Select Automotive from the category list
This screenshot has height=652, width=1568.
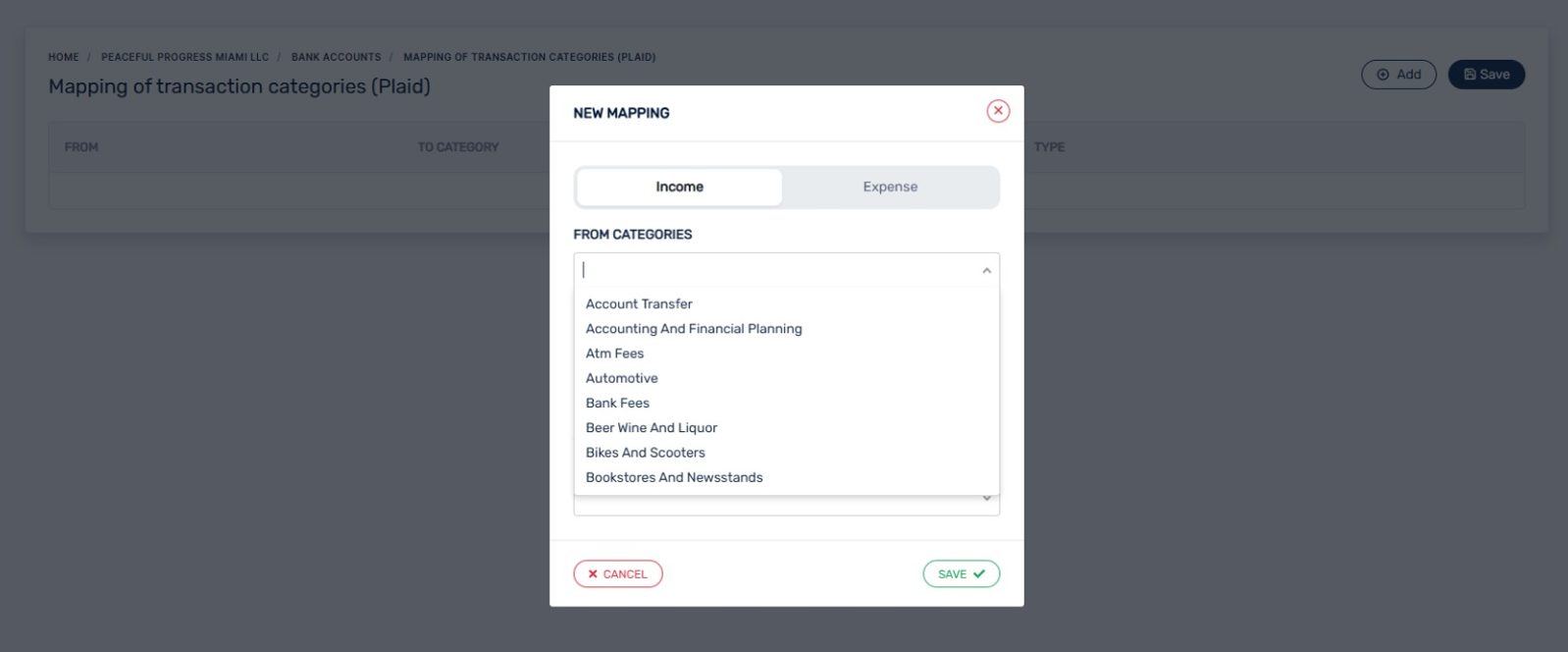point(622,378)
